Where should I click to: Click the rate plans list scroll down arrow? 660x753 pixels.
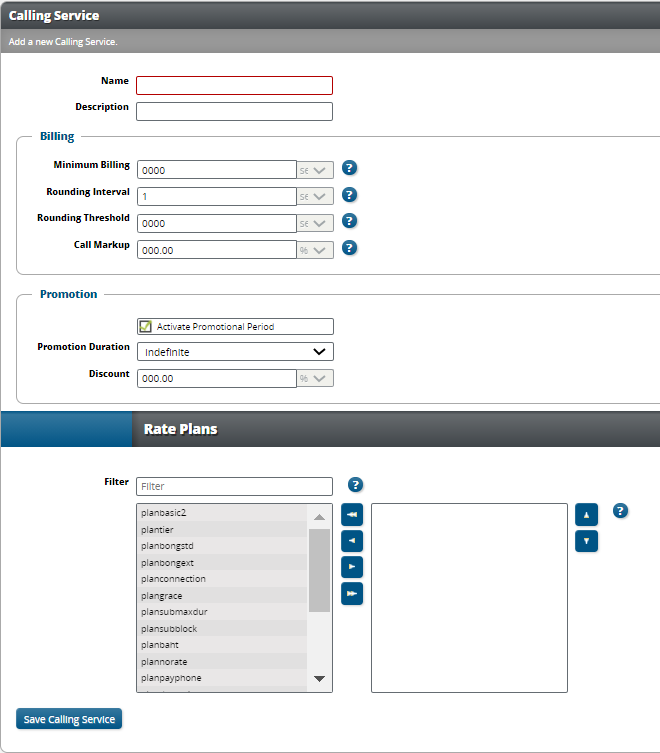[320, 679]
